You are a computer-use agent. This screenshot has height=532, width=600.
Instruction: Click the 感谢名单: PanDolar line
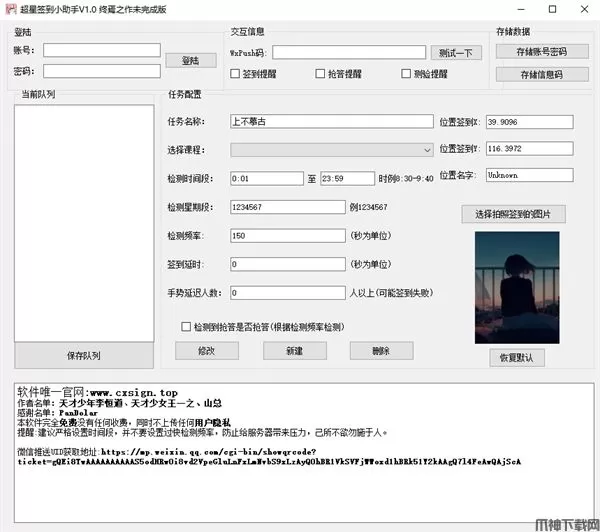tap(57, 413)
